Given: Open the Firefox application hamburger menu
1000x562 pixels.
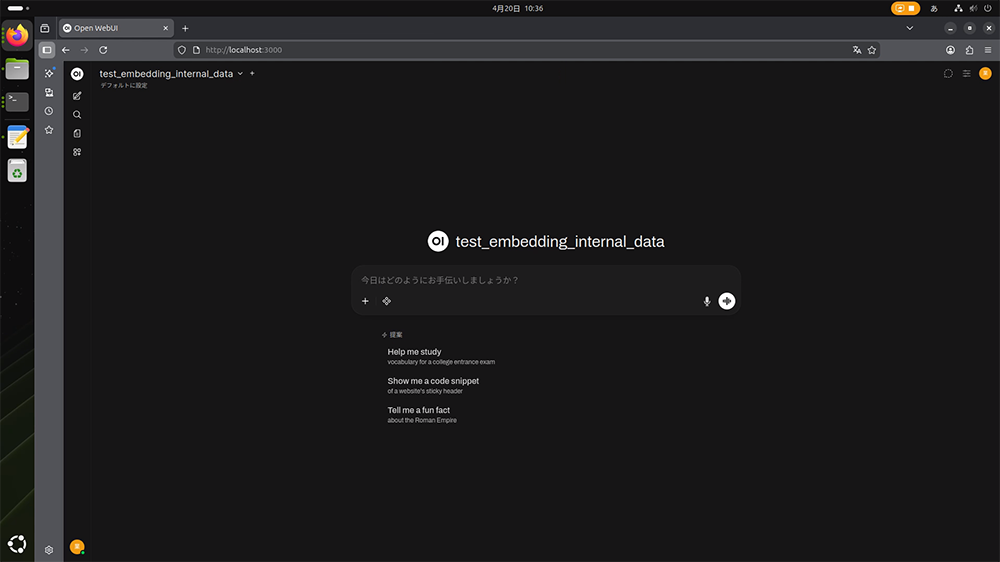Looking at the screenshot, I should click(988, 50).
